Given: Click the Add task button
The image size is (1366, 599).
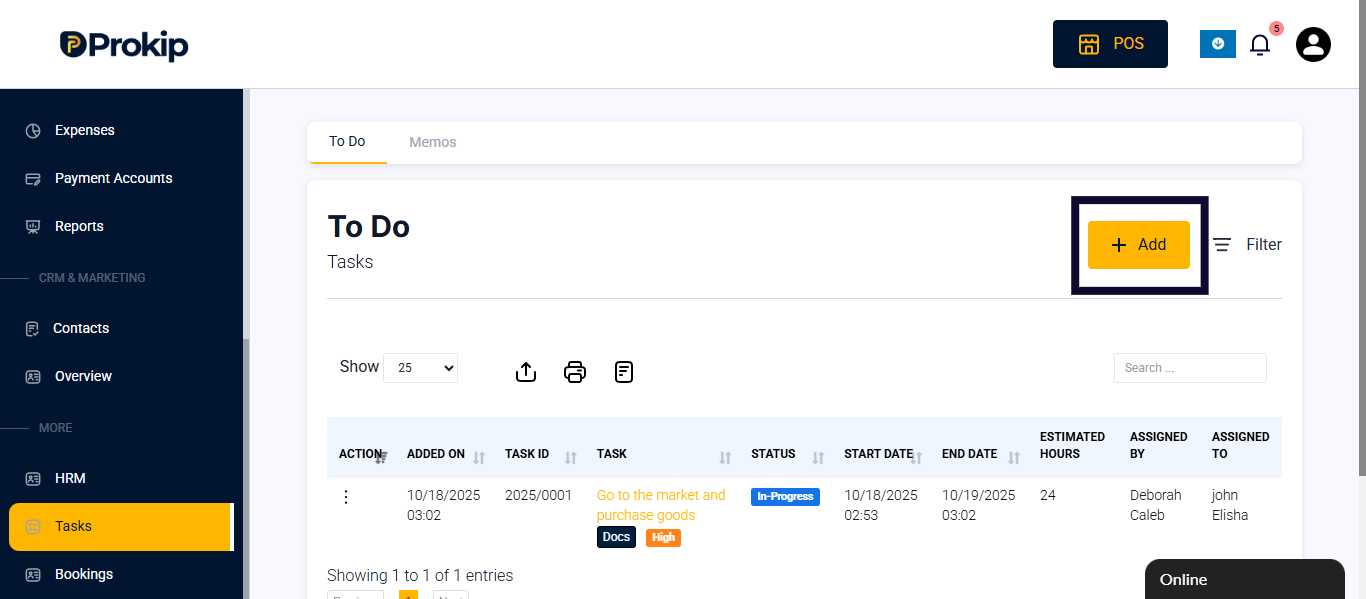Looking at the screenshot, I should pos(1139,245).
